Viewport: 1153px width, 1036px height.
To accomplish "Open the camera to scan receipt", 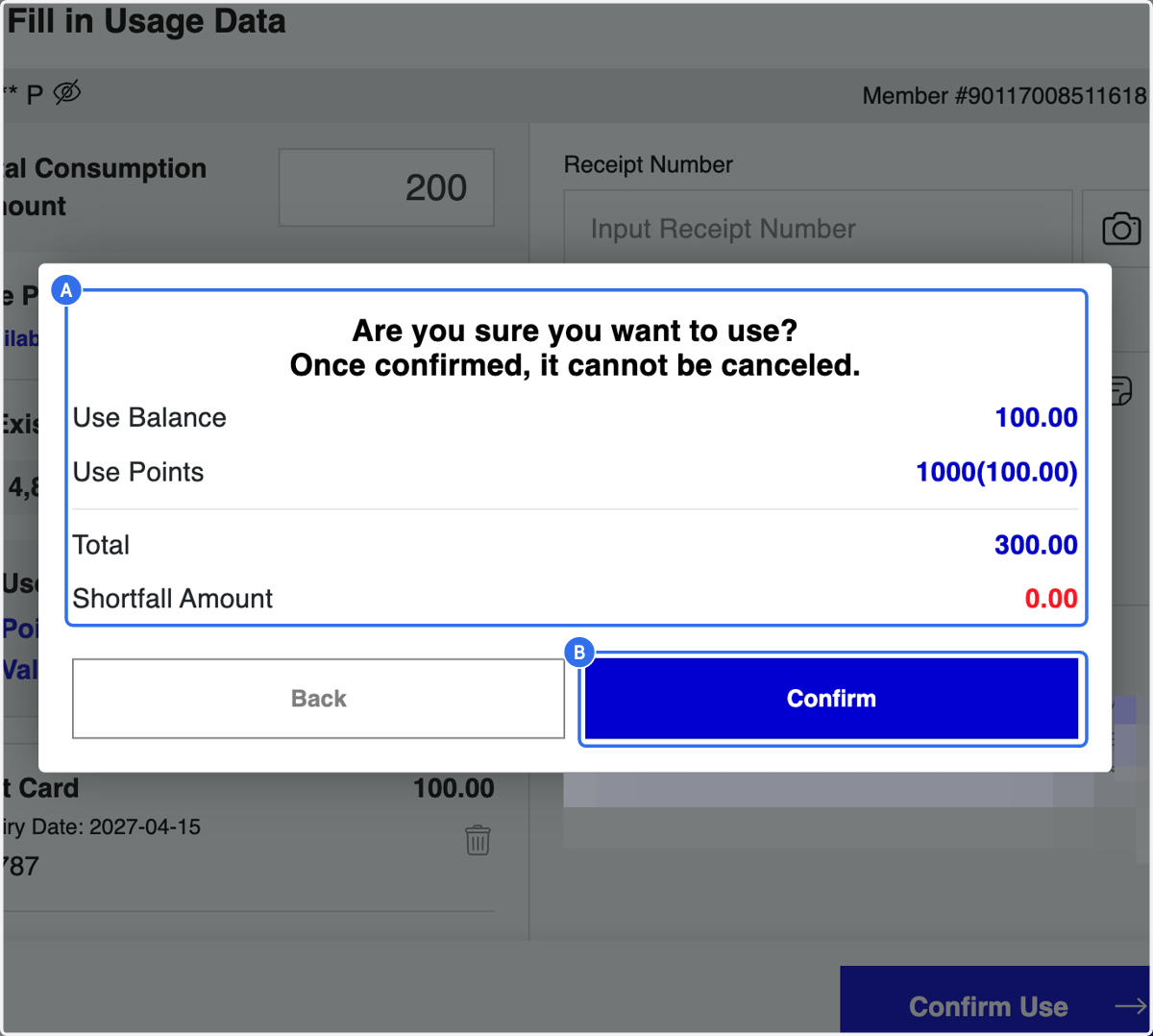I will [1120, 229].
